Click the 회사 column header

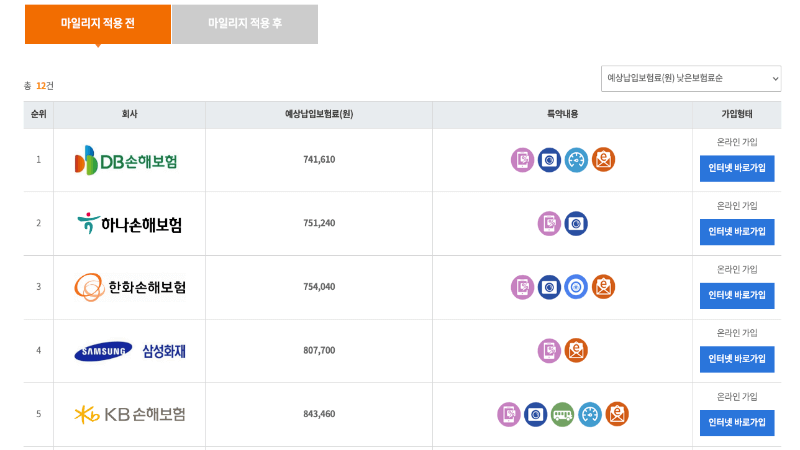[x=130, y=114]
